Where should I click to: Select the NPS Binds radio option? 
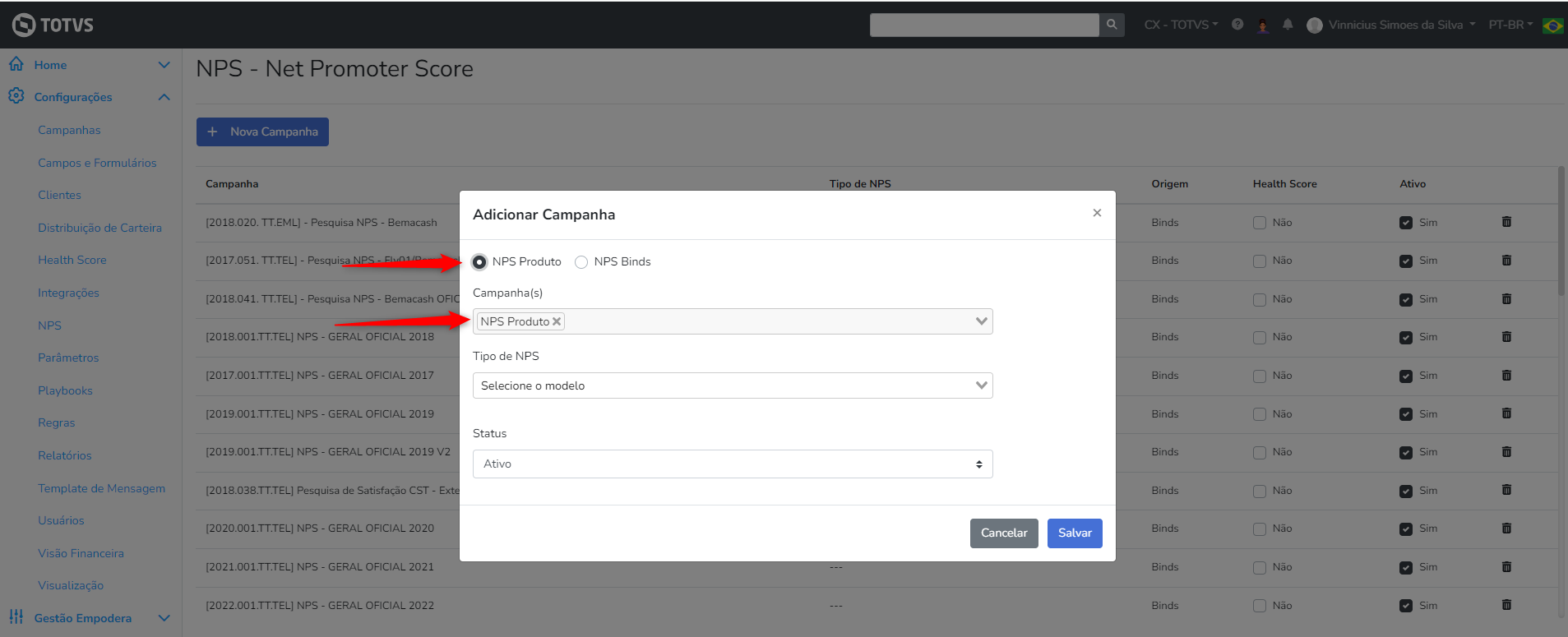click(x=581, y=262)
